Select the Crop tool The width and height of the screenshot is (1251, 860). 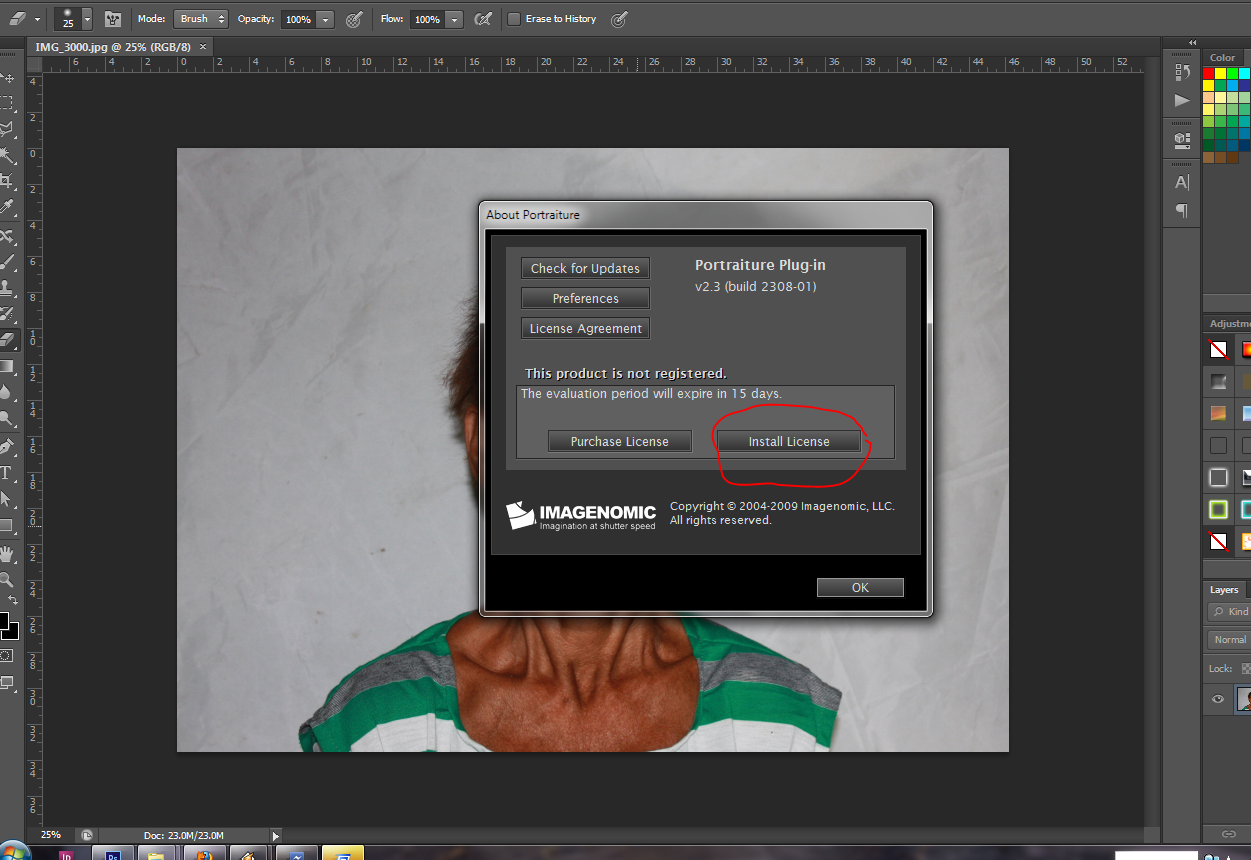(x=7, y=181)
